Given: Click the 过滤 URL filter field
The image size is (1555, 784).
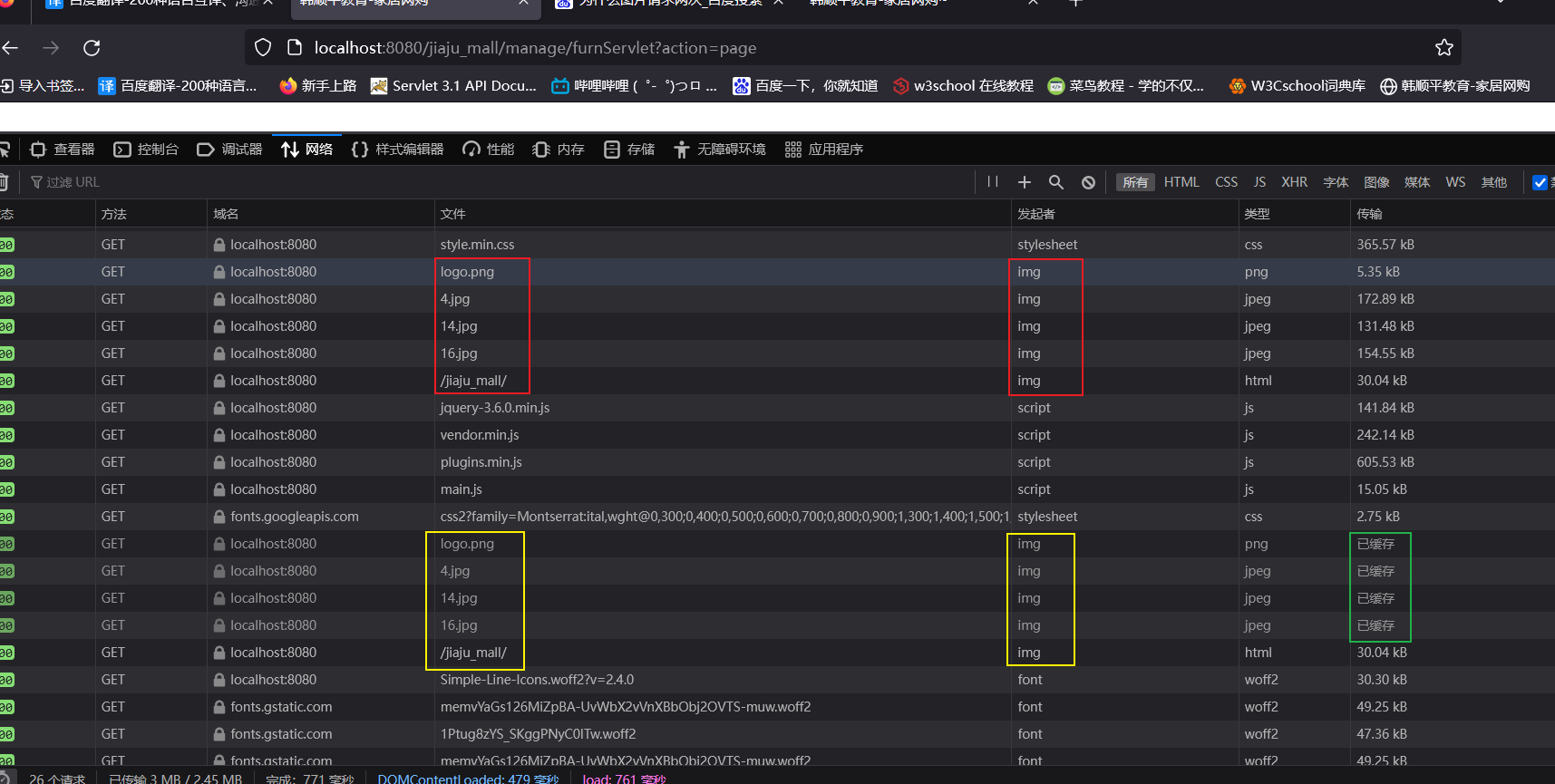Looking at the screenshot, I should (x=499, y=182).
